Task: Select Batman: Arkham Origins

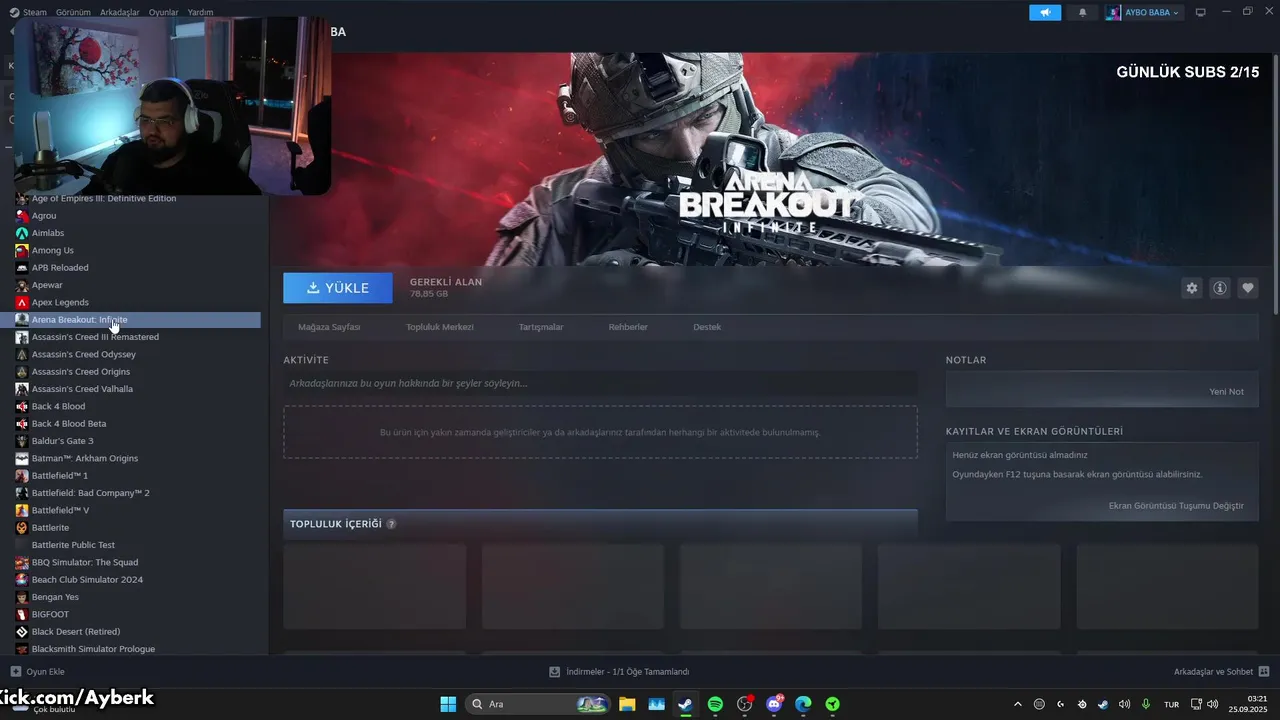Action: click(x=84, y=458)
